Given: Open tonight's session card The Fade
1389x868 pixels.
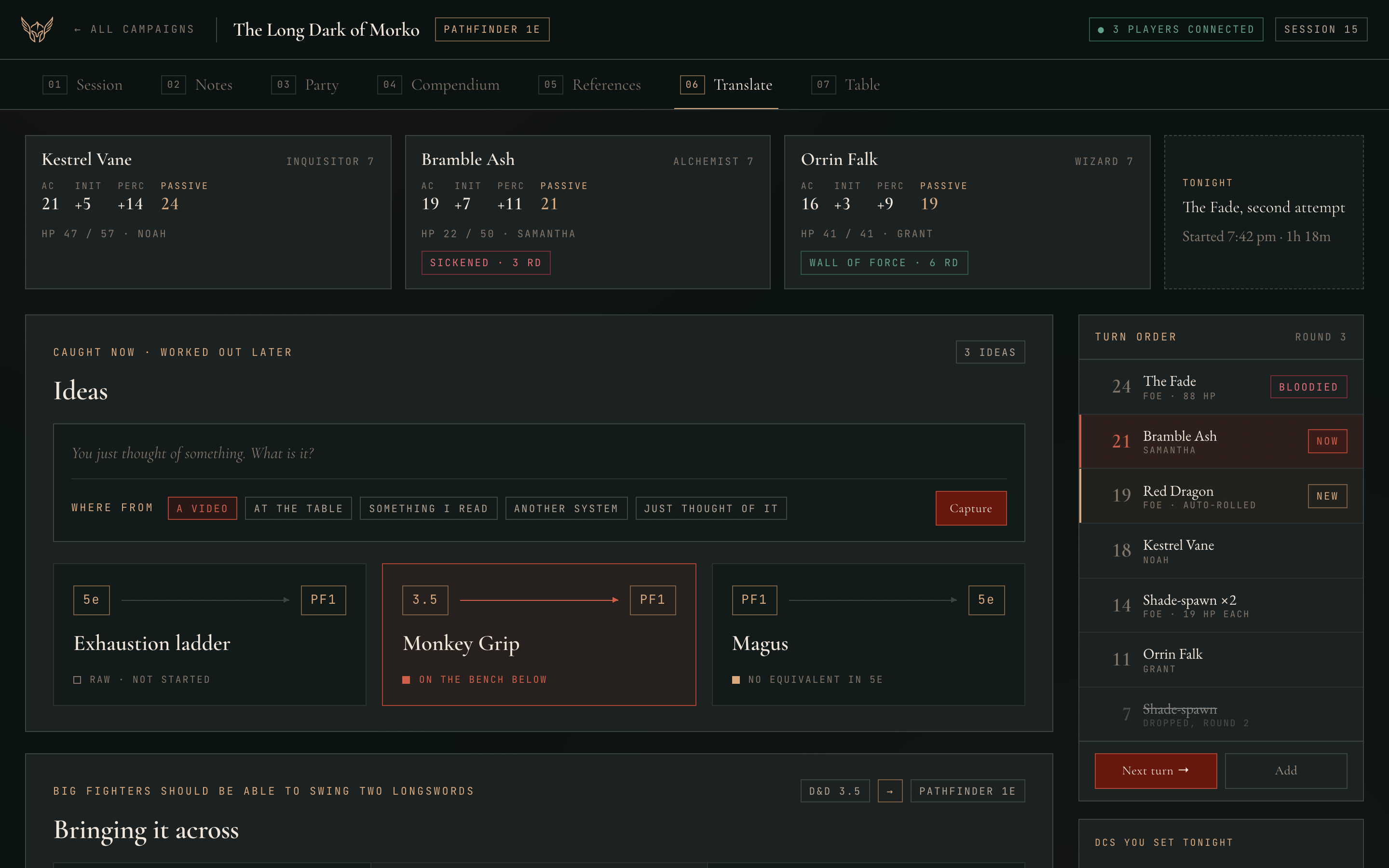Looking at the screenshot, I should [x=1263, y=212].
